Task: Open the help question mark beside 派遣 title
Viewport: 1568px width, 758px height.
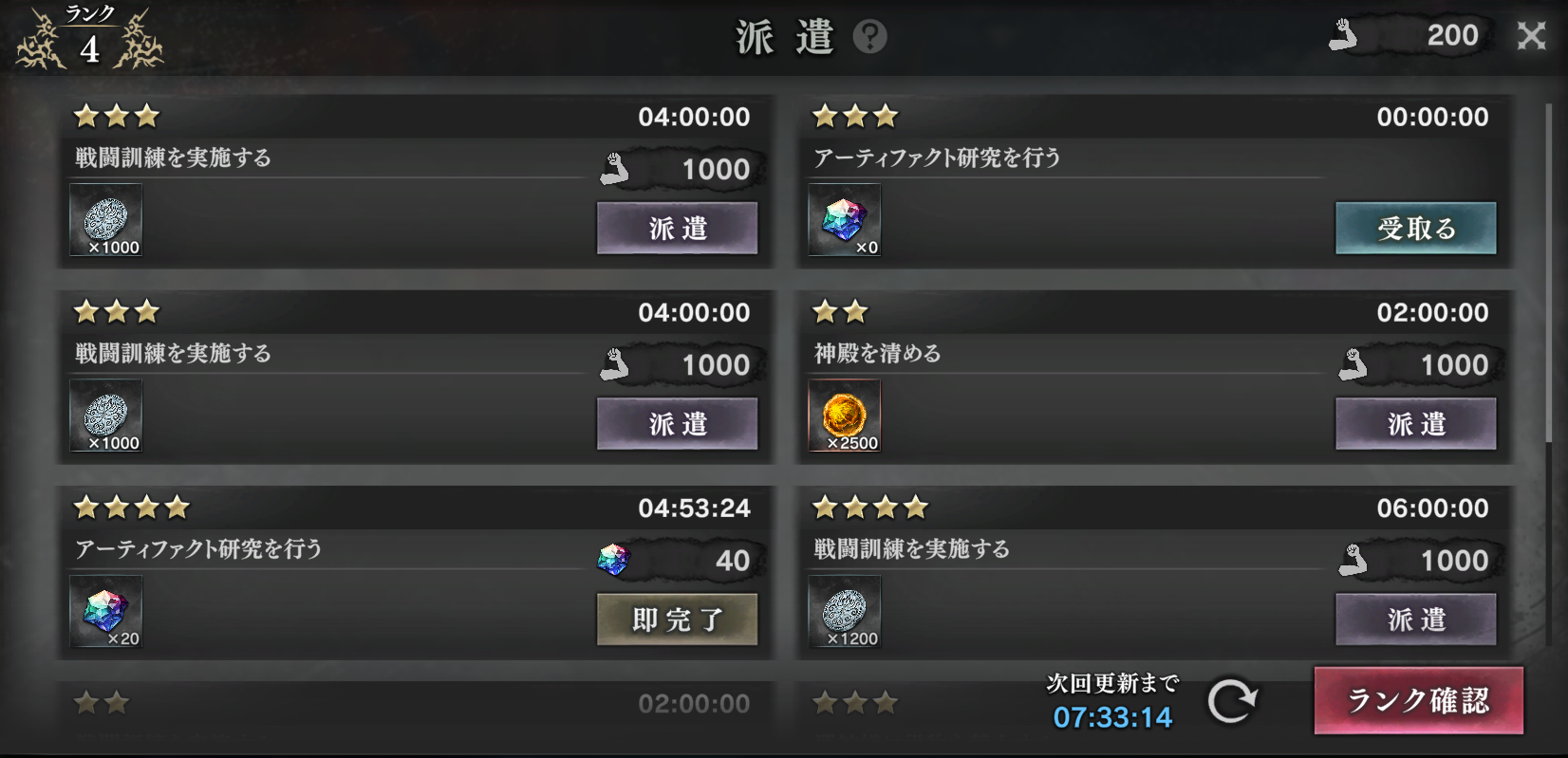Action: pyautogui.click(x=869, y=37)
